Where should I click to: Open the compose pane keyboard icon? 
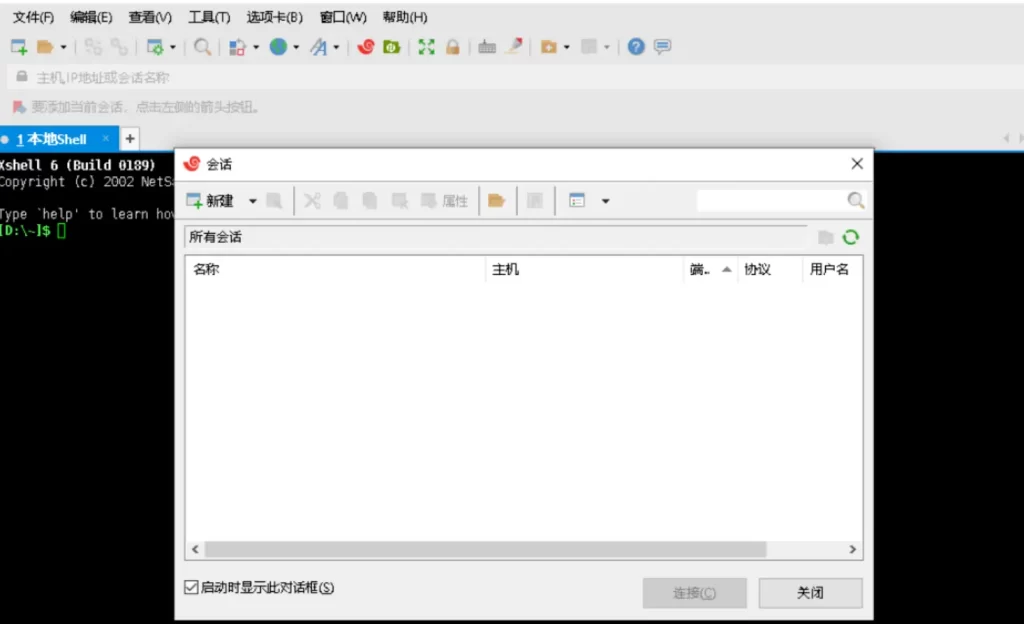[x=487, y=47]
